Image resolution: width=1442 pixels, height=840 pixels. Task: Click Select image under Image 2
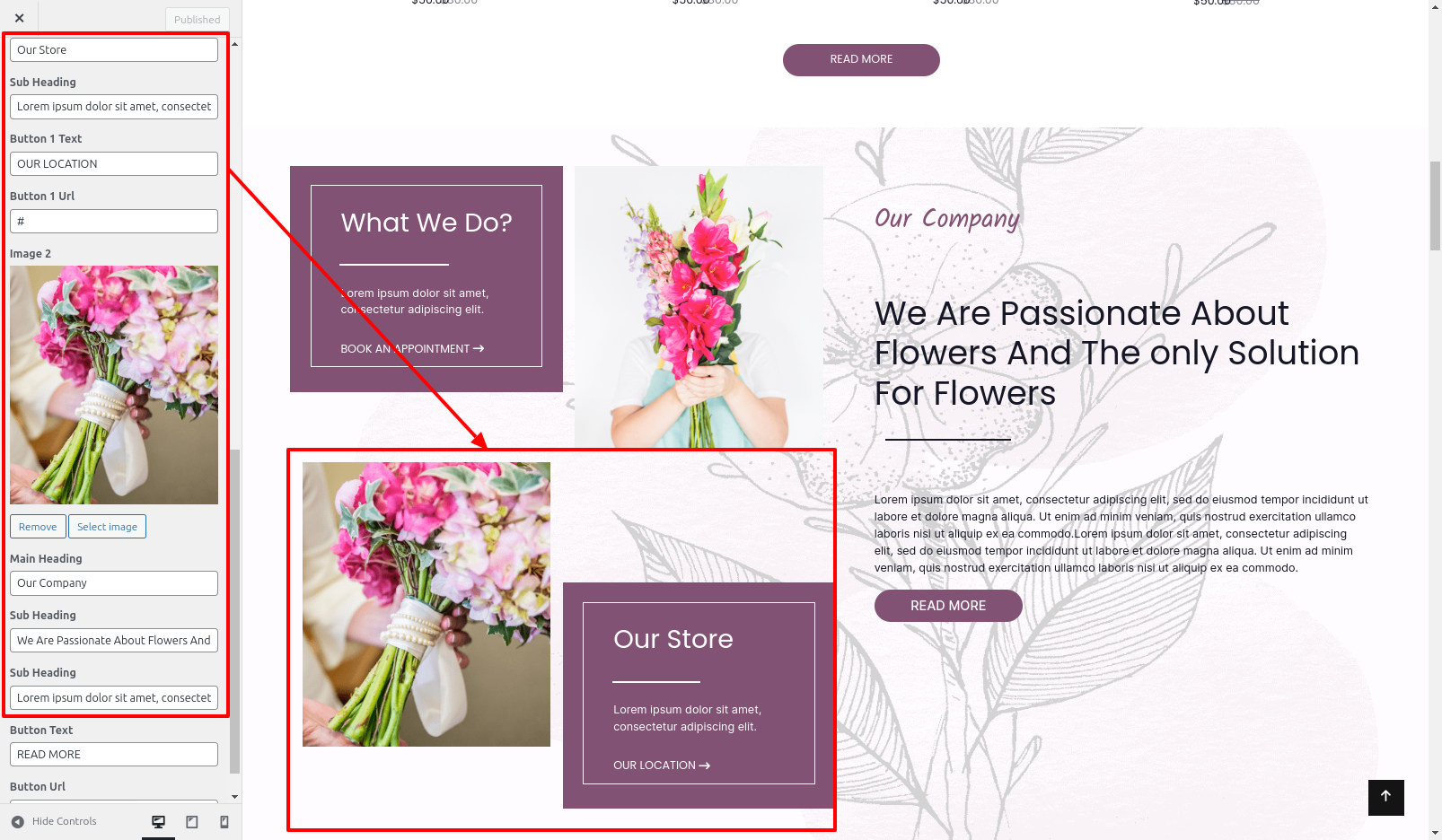tap(107, 527)
